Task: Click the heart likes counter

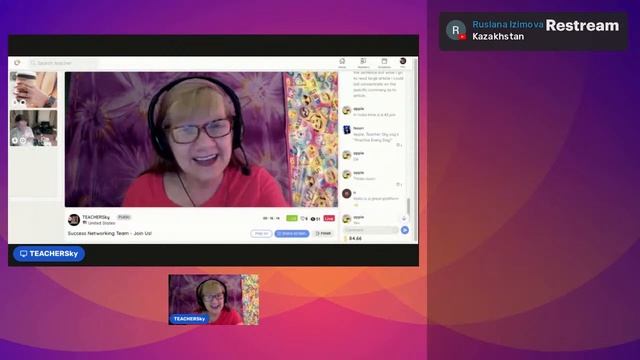Action: (304, 219)
